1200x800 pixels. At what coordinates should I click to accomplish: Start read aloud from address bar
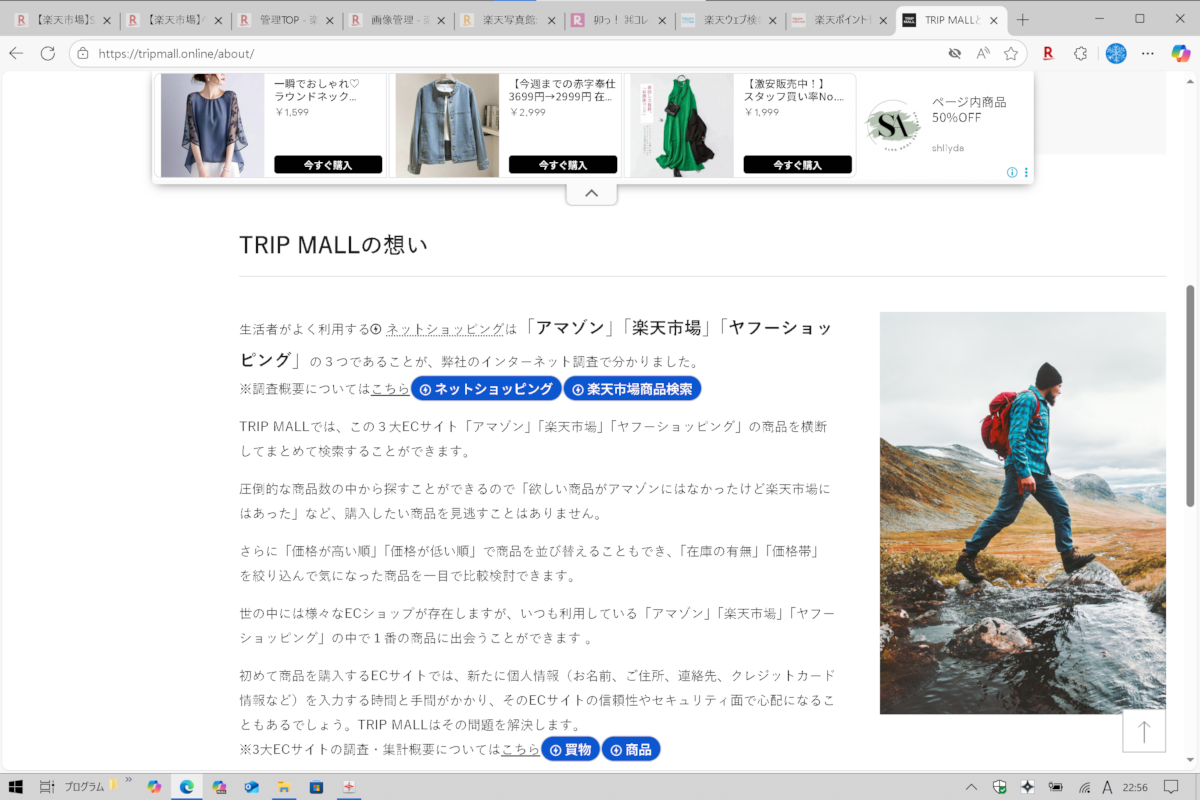click(983, 53)
